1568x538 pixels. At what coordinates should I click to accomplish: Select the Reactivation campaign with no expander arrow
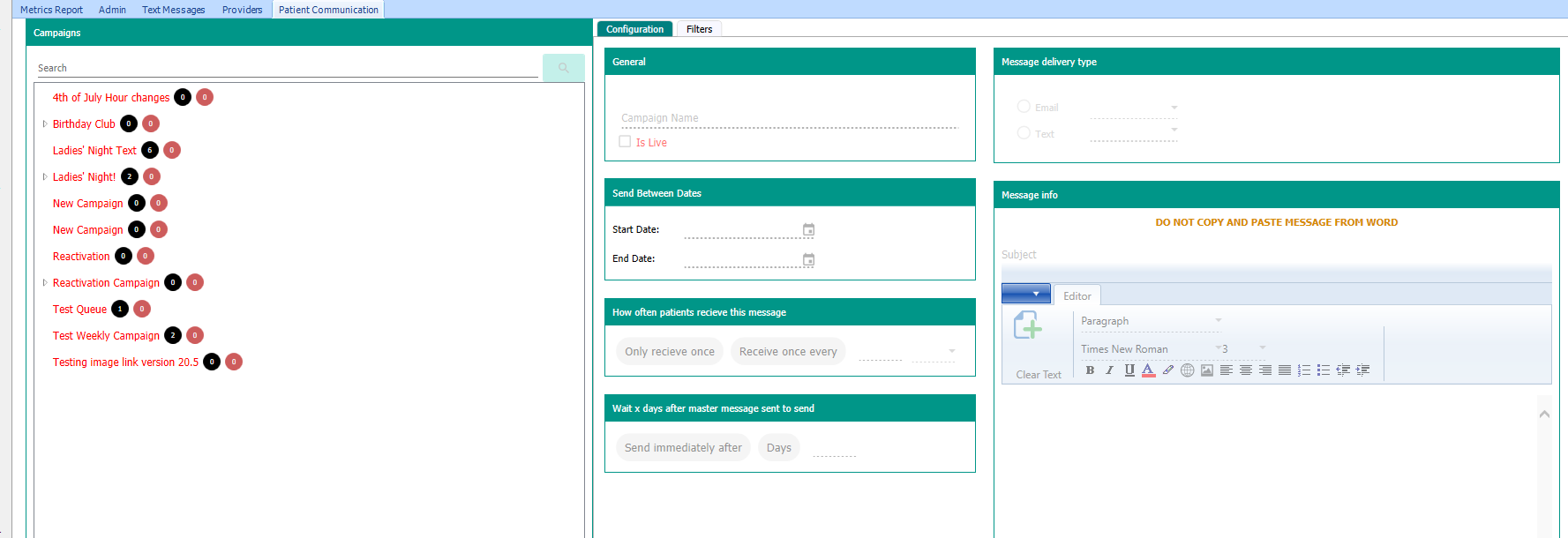tap(81, 257)
